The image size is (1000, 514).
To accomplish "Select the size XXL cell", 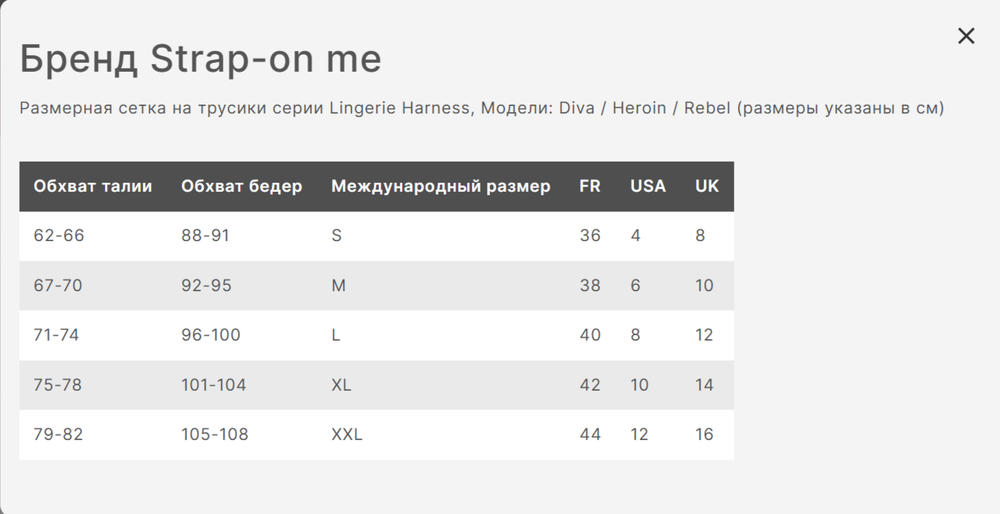I will click(347, 434).
